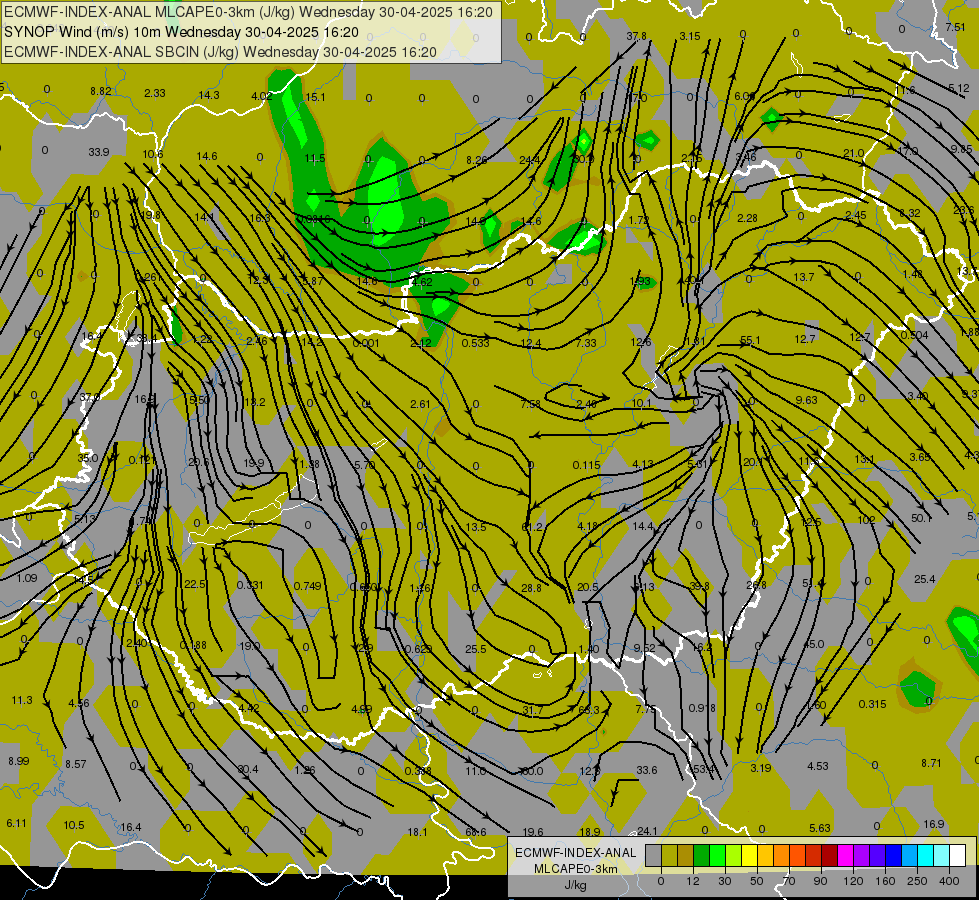979x900 pixels.
Task: Click the map value '0.115'
Action: [x=586, y=465]
